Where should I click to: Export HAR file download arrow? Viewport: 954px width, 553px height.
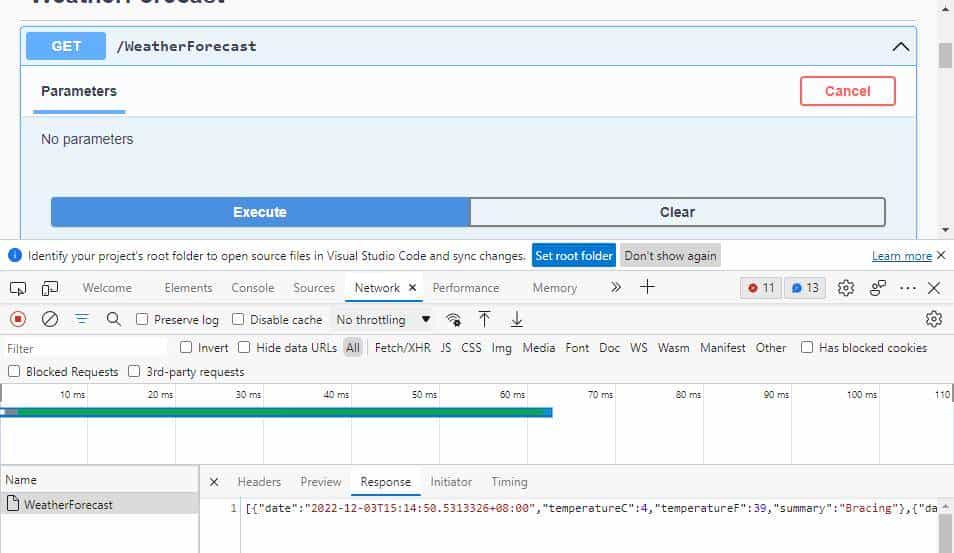[517, 319]
